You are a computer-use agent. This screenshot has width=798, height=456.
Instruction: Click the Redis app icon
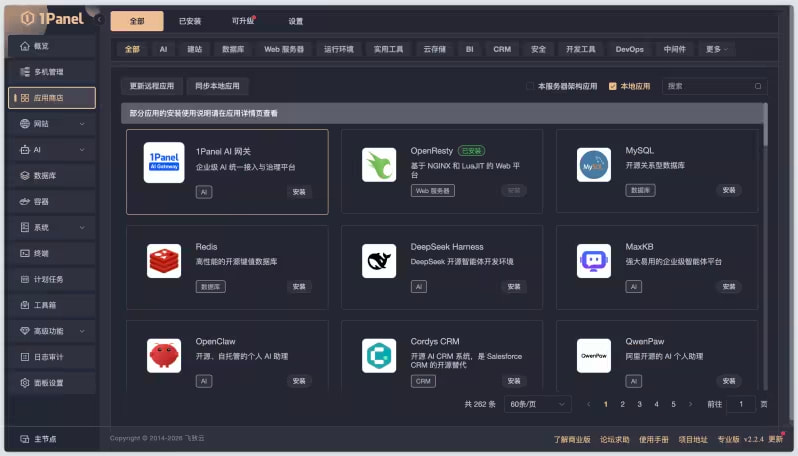tap(164, 261)
